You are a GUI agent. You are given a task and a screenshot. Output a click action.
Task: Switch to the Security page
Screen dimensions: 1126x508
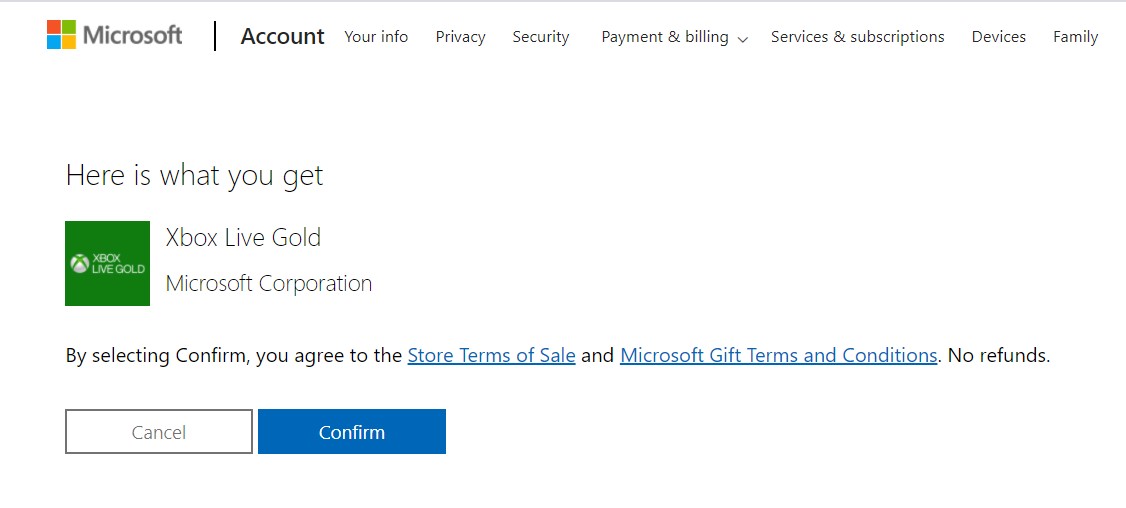pyautogui.click(x=541, y=37)
